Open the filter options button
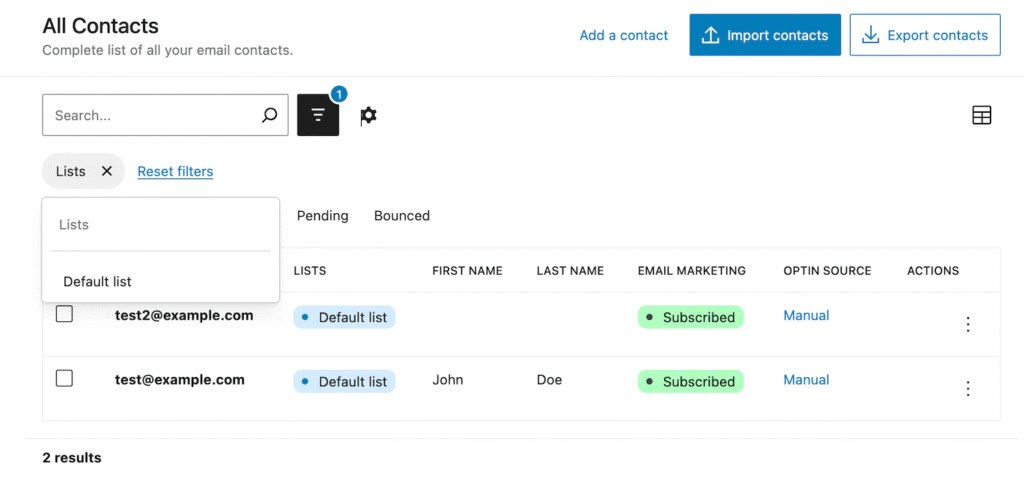Image resolution: width=1024 pixels, height=481 pixels. (318, 115)
